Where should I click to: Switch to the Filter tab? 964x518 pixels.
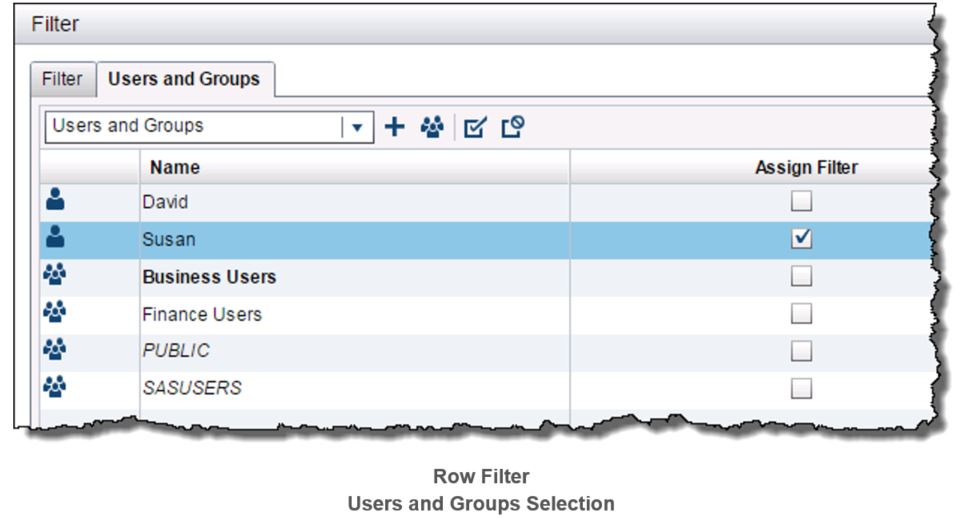[x=63, y=79]
